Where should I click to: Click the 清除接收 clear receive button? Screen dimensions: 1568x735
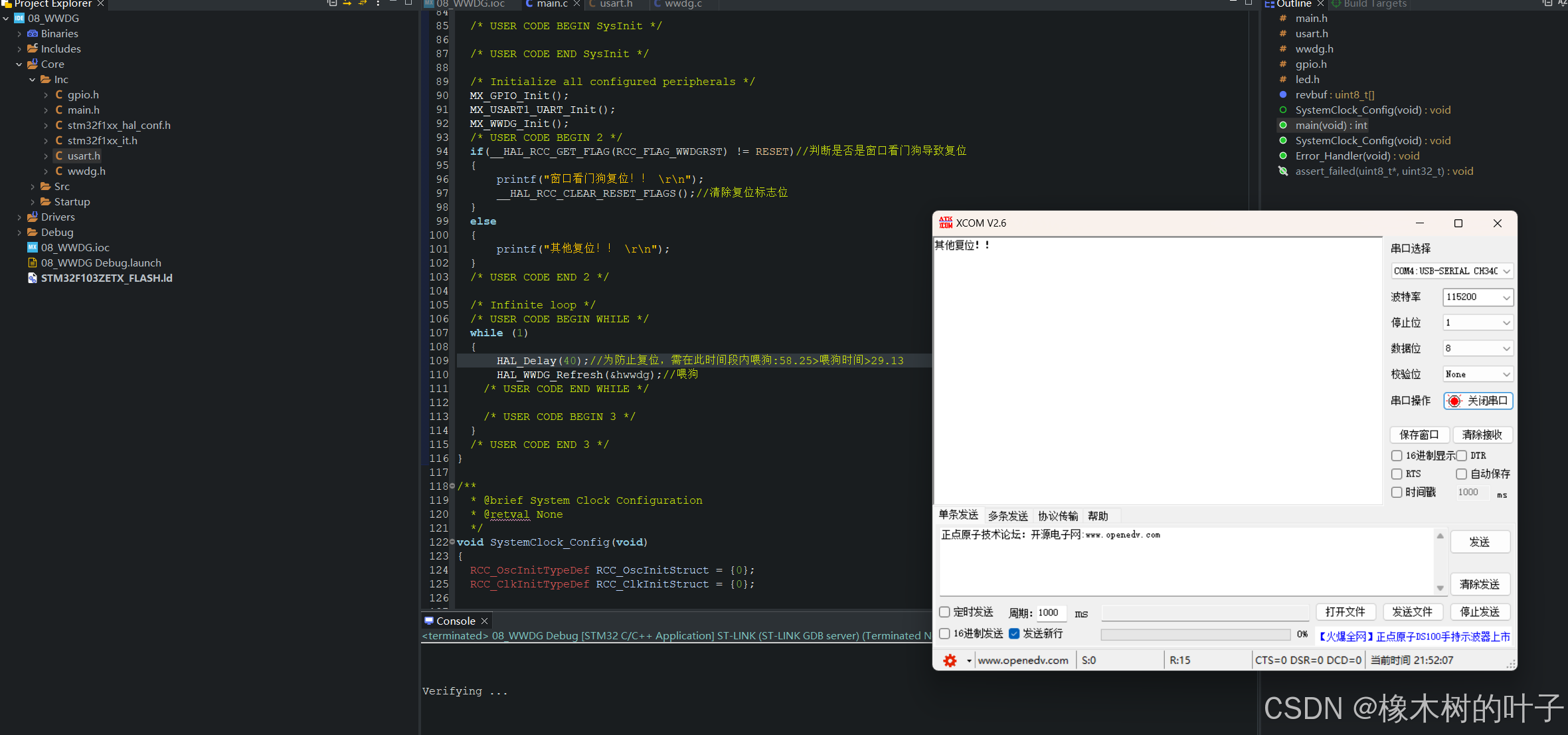tap(1482, 435)
